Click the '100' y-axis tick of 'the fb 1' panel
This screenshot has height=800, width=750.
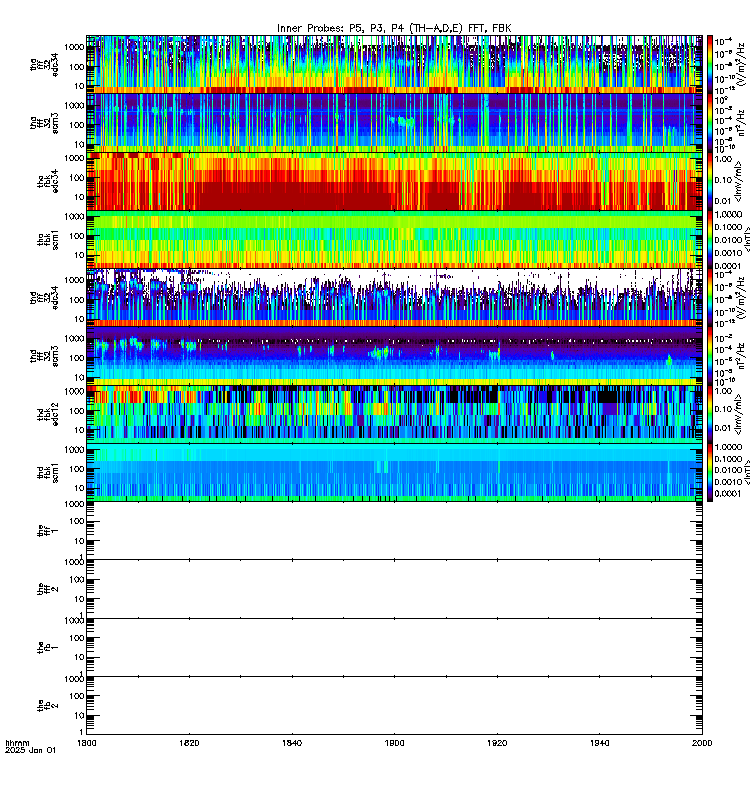(x=77, y=638)
